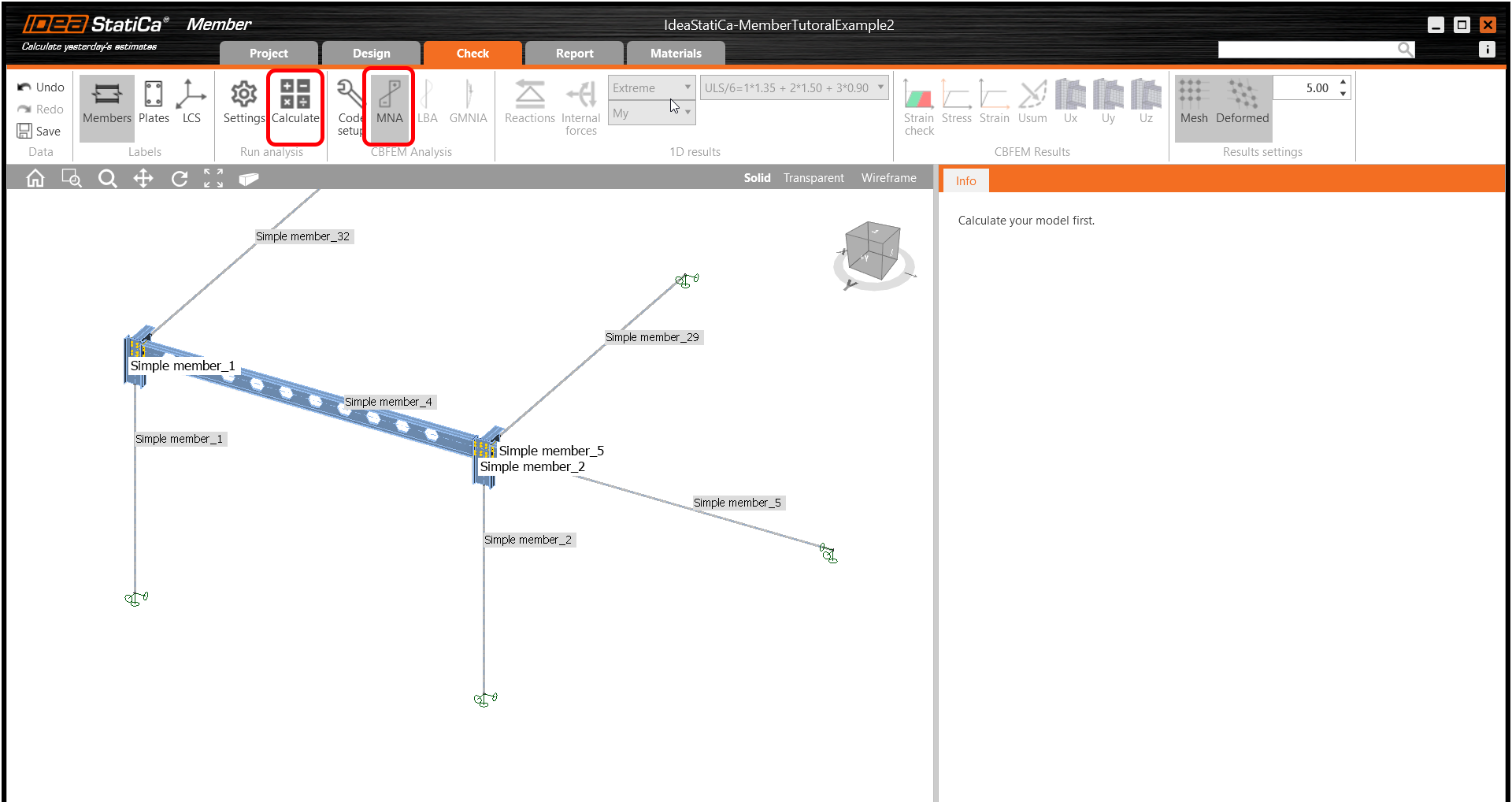
Task: Select the Info tab
Action: click(966, 181)
